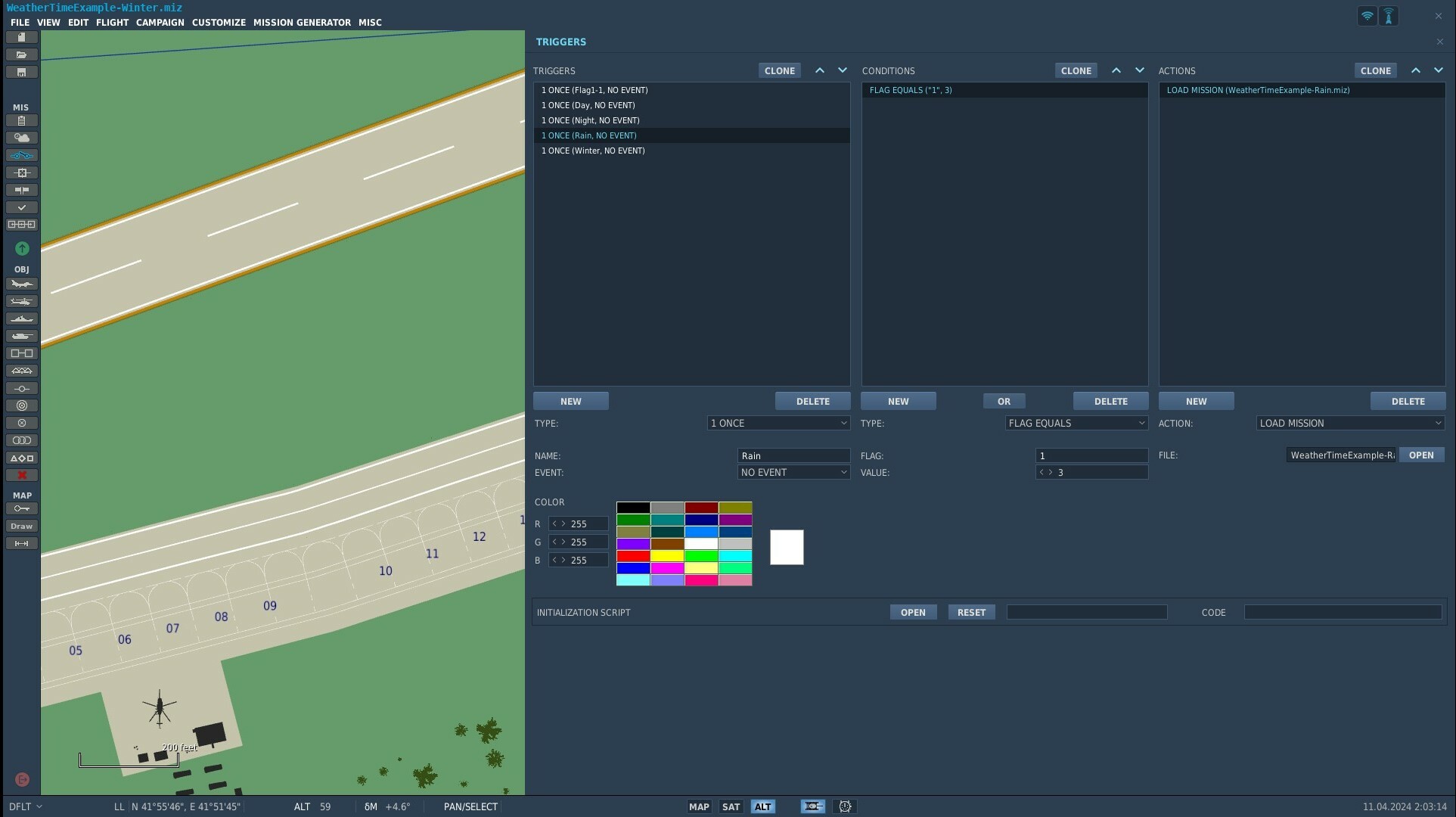Expand the EVENT dropdown showing NO EVENT

pos(793,472)
